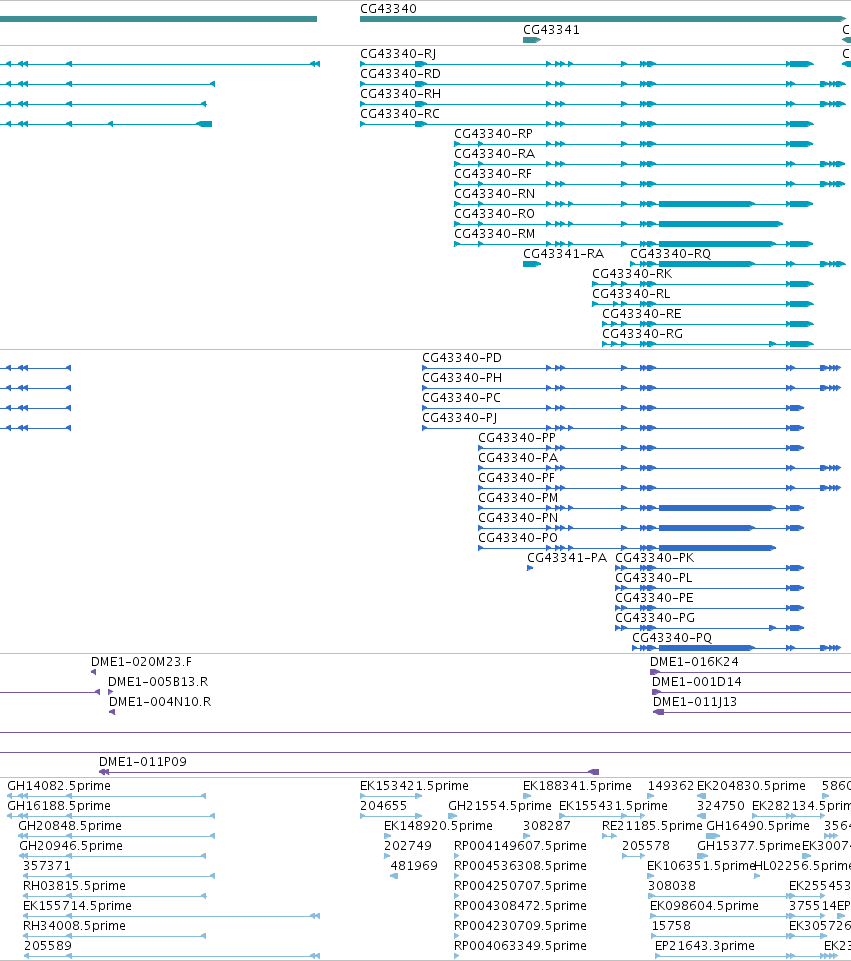Open the CG43340-RG transcript label
Image resolution: width=851 pixels, height=961 pixels.
click(x=643, y=334)
